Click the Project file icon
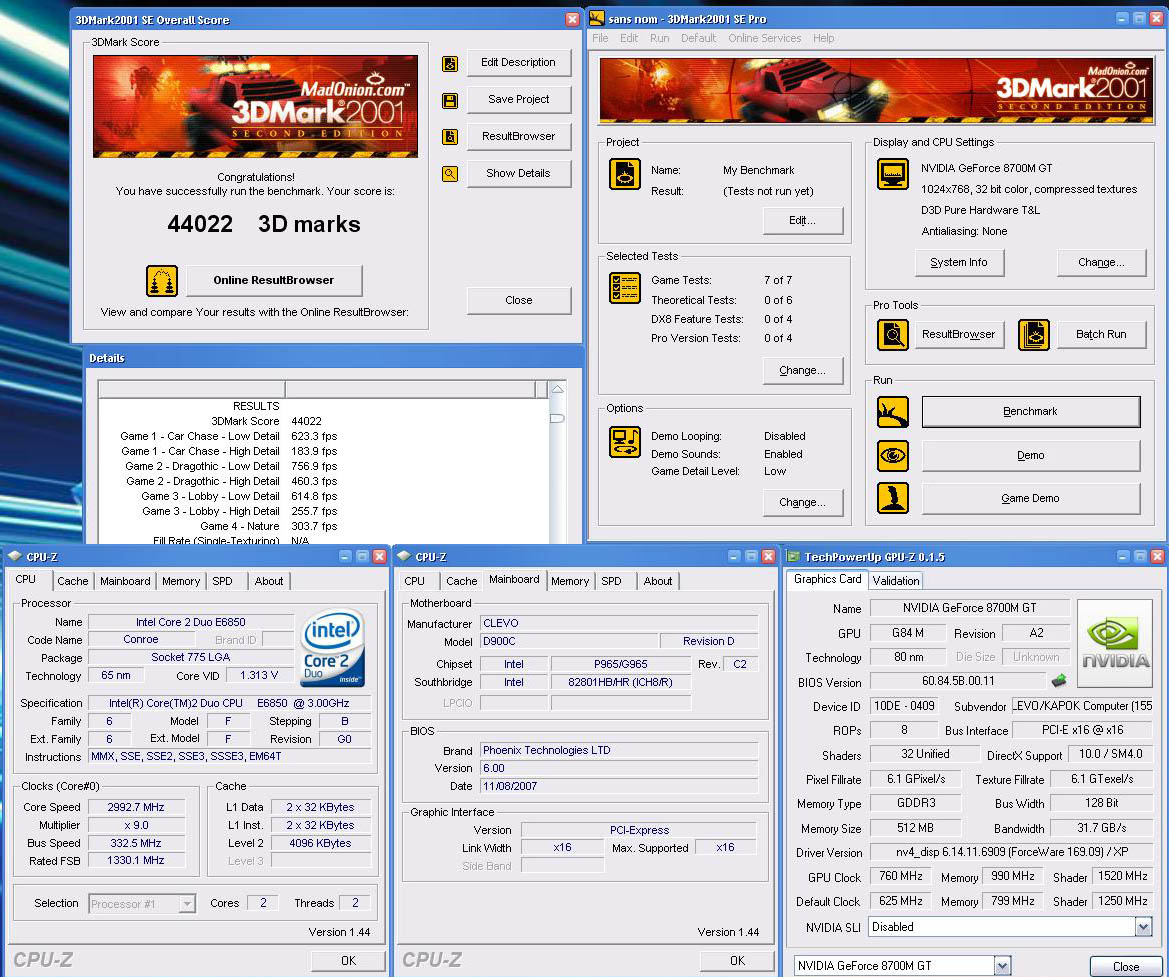The image size is (1169, 977). pos(625,175)
